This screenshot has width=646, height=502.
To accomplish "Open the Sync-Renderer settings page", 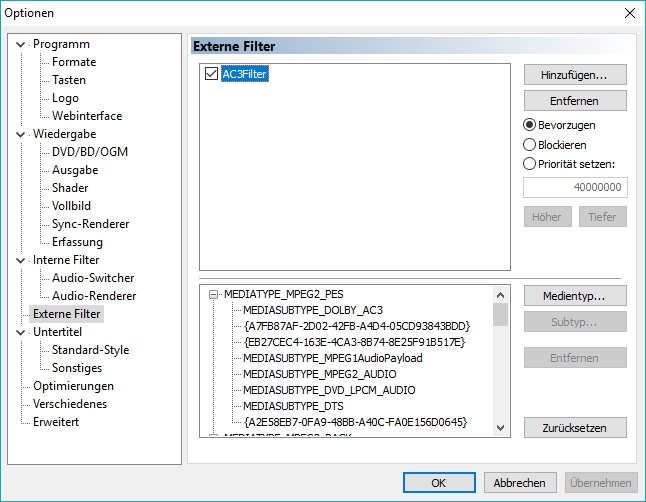I will coord(90,224).
